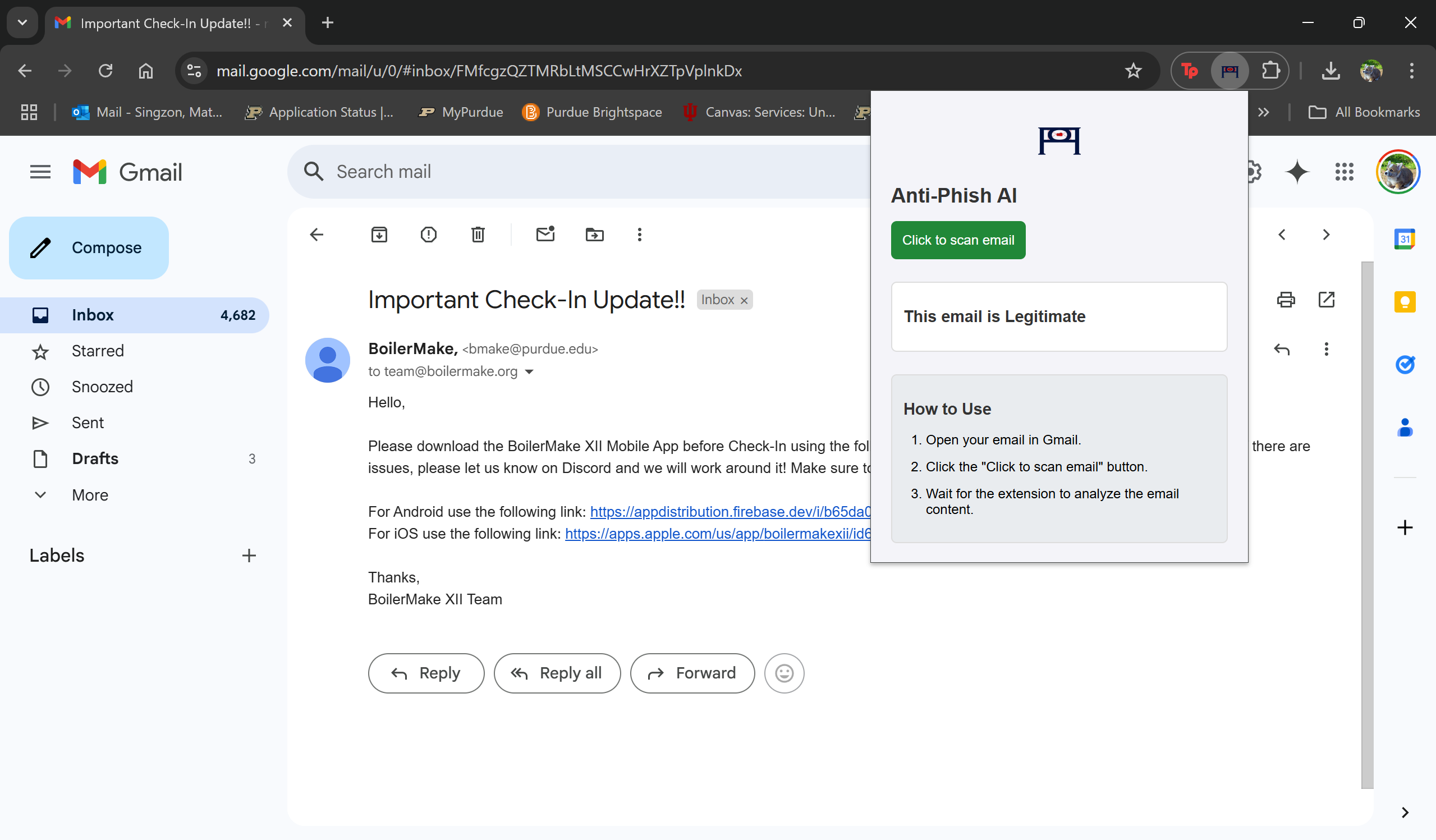
Task: Select the Starred folder
Action: point(98,351)
